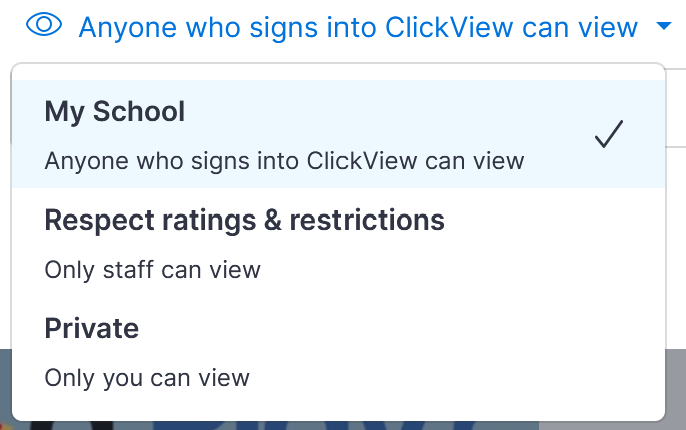Choose Respect ratings & restrictions option
The height and width of the screenshot is (430, 686).
coord(338,243)
